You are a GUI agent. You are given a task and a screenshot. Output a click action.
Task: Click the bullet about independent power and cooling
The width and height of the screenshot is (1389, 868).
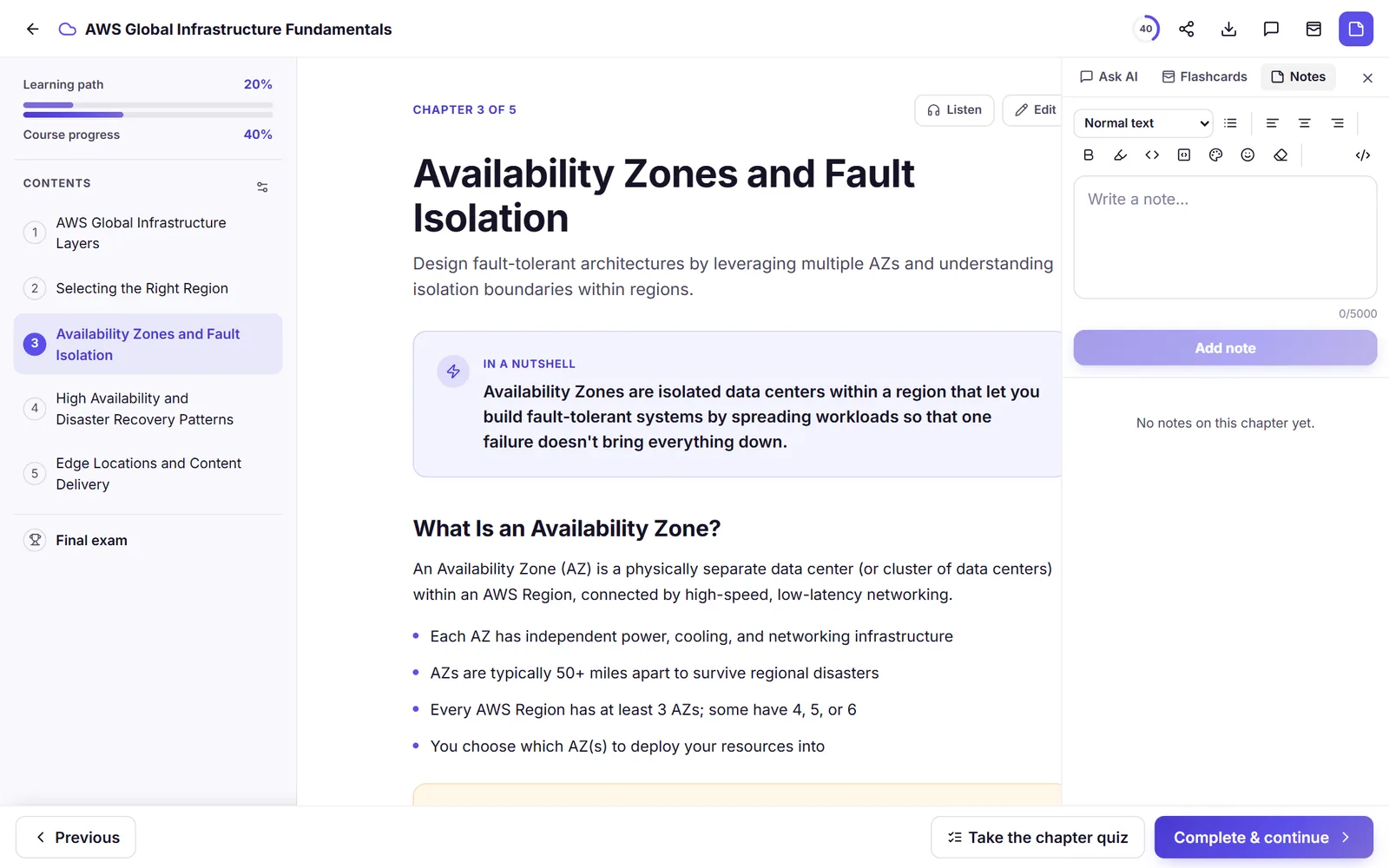click(x=691, y=636)
